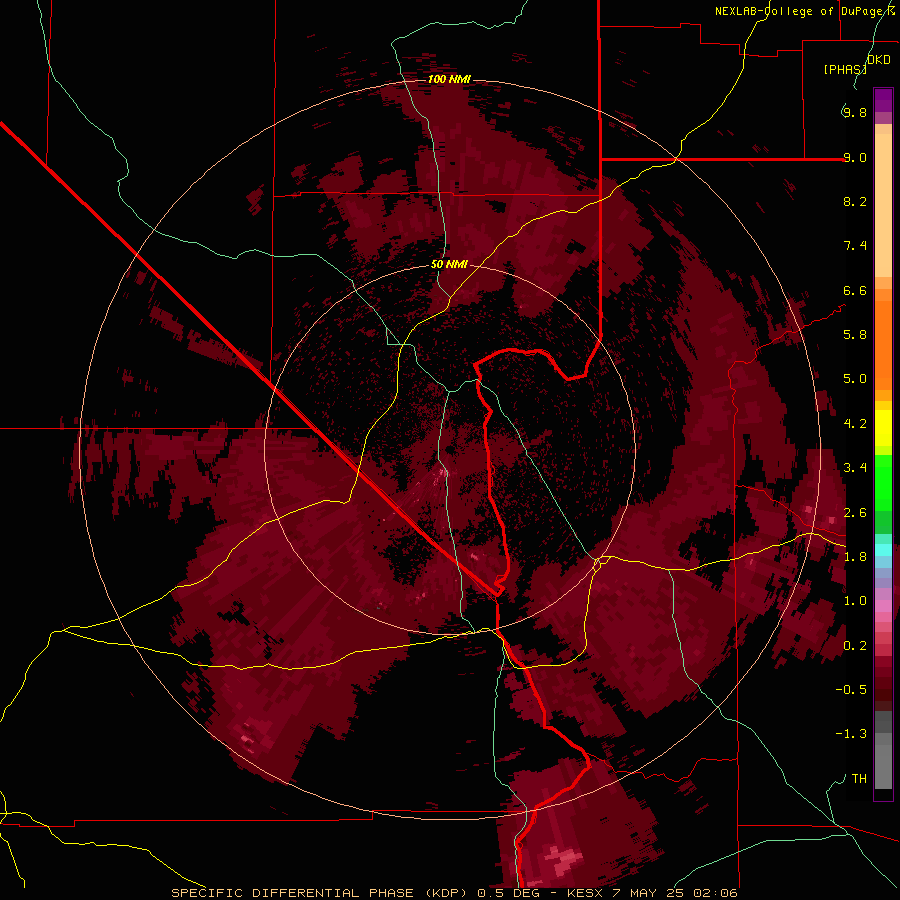The width and height of the screenshot is (900, 900).
Task: Click the 50 NMI range ring label
Action: point(449,264)
